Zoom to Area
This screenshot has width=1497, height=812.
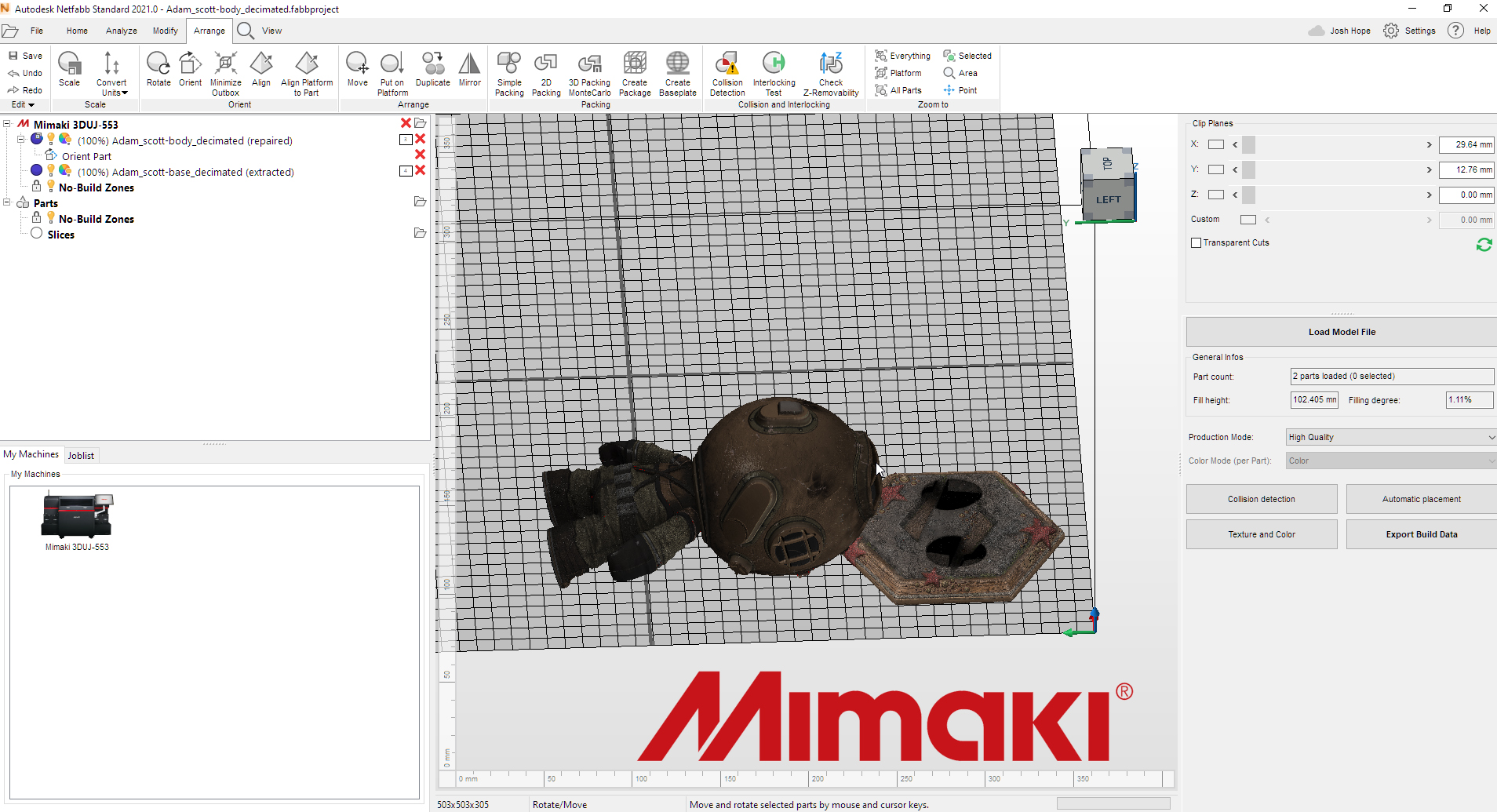(x=960, y=73)
